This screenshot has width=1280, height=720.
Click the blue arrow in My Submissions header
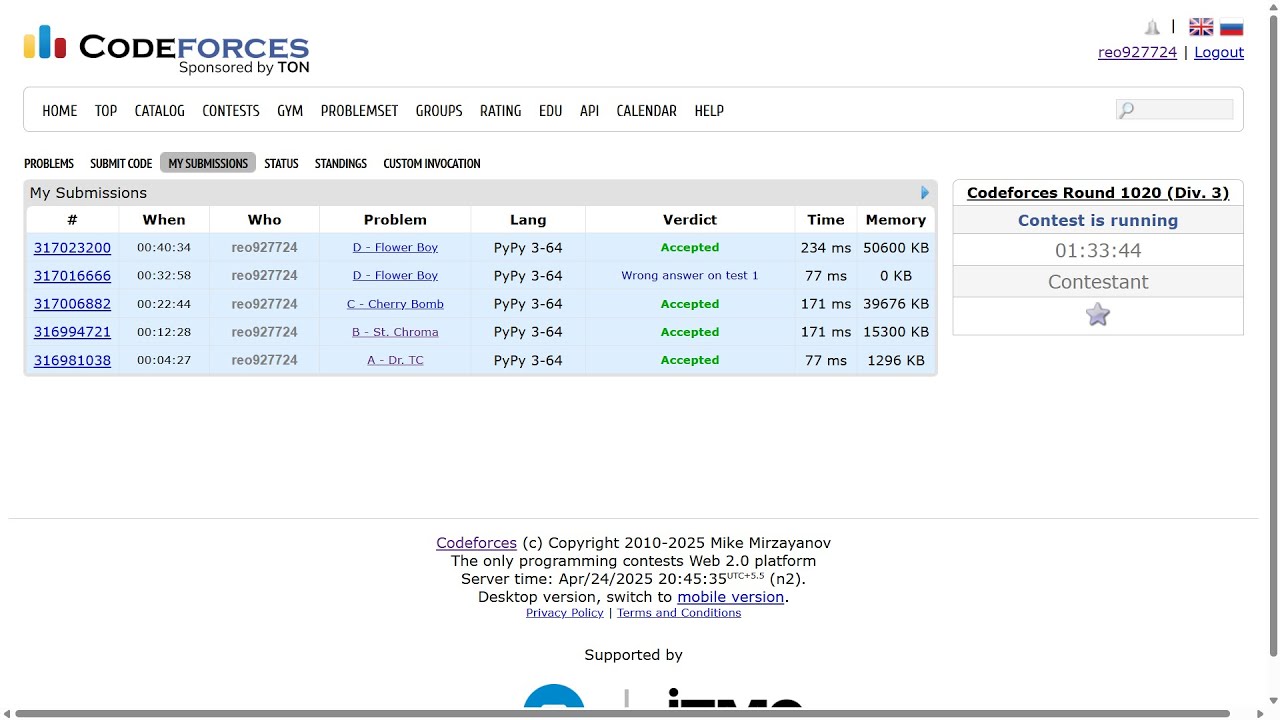[925, 193]
